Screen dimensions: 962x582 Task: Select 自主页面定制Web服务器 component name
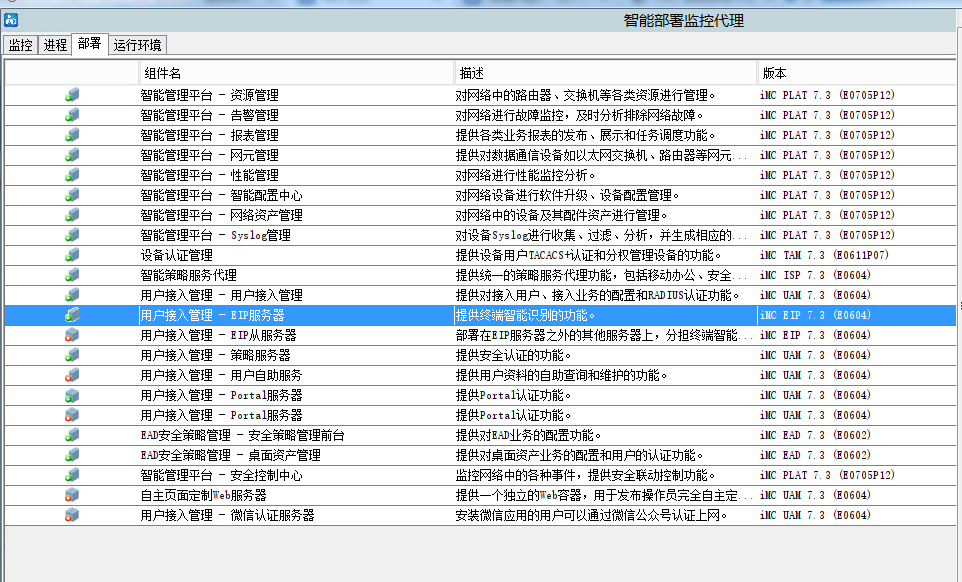(204, 496)
